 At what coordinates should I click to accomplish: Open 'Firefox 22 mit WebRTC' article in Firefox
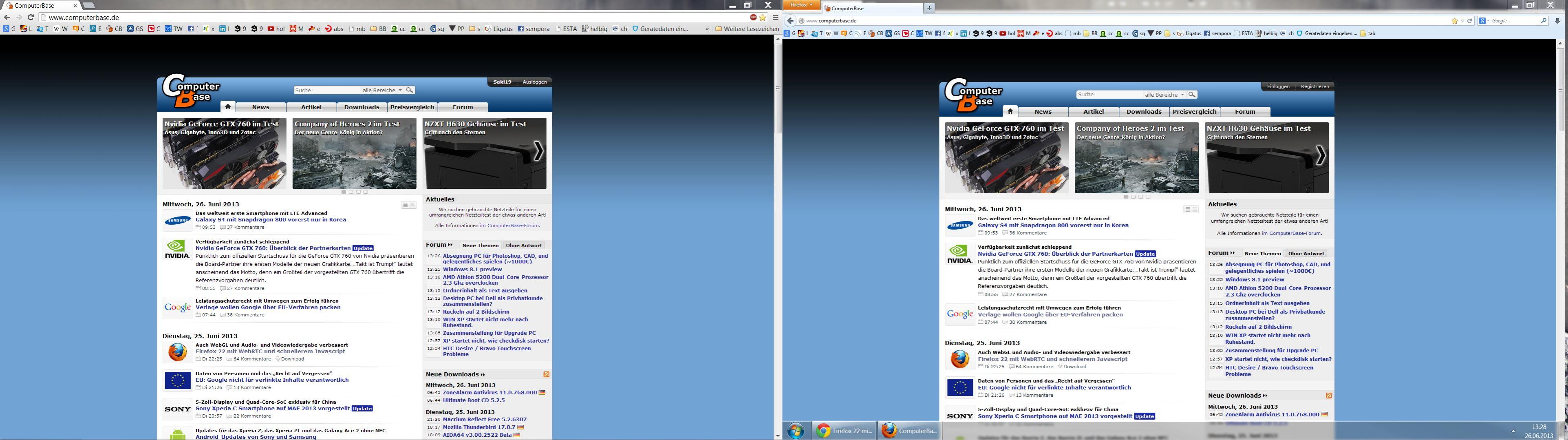1052,359
